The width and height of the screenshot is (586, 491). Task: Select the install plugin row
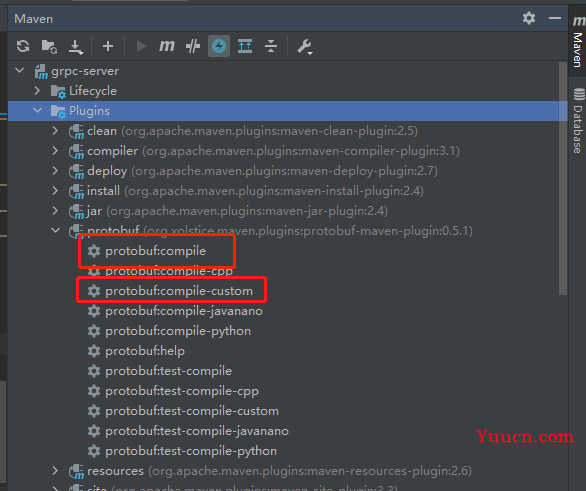click(x=288, y=191)
